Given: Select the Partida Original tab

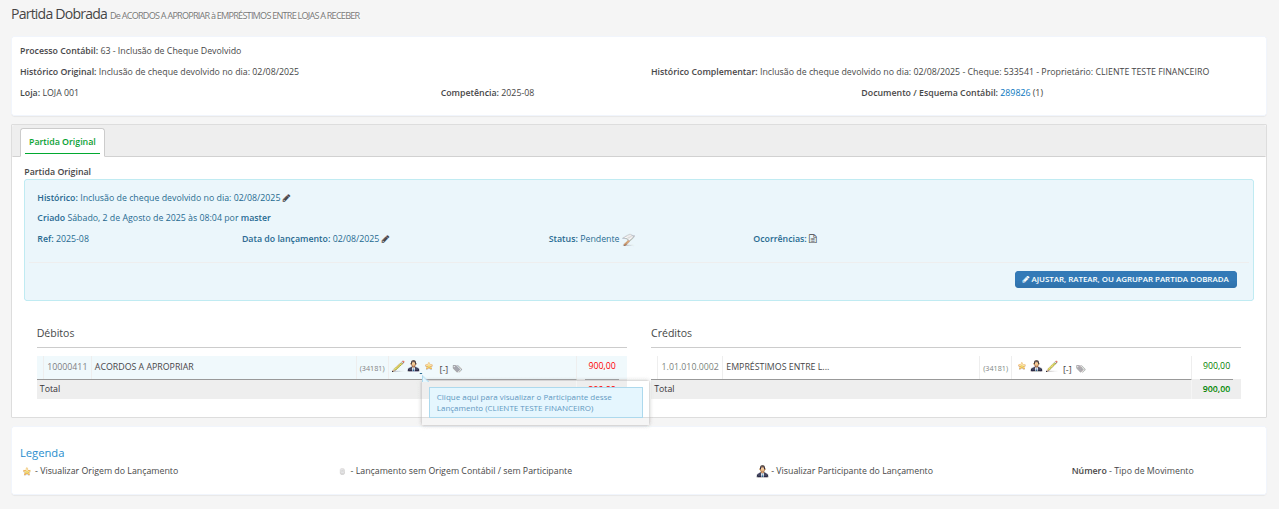Looking at the screenshot, I should pos(62,142).
